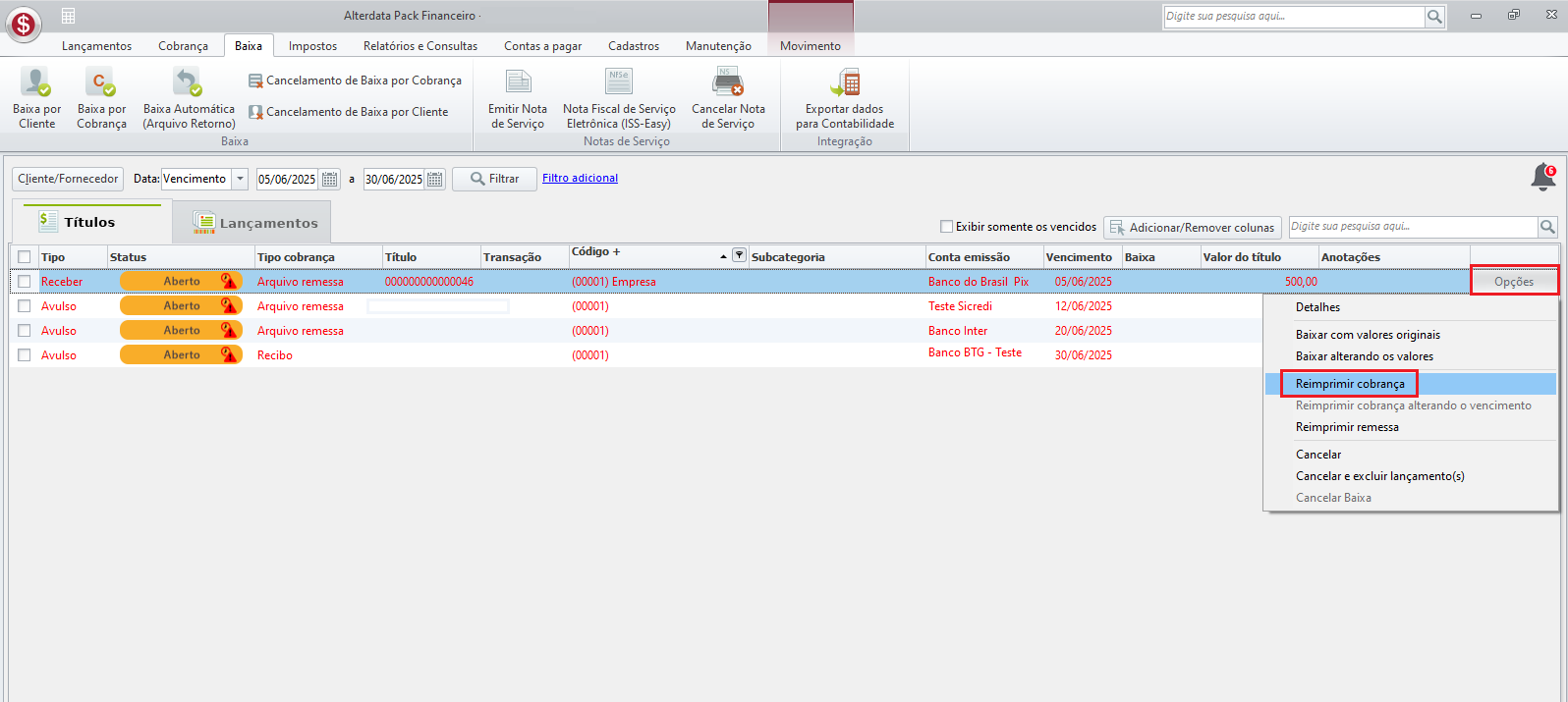Click Emitir Nota de Serviço icon
Viewport: 1568px width, 702px height.
[x=518, y=82]
